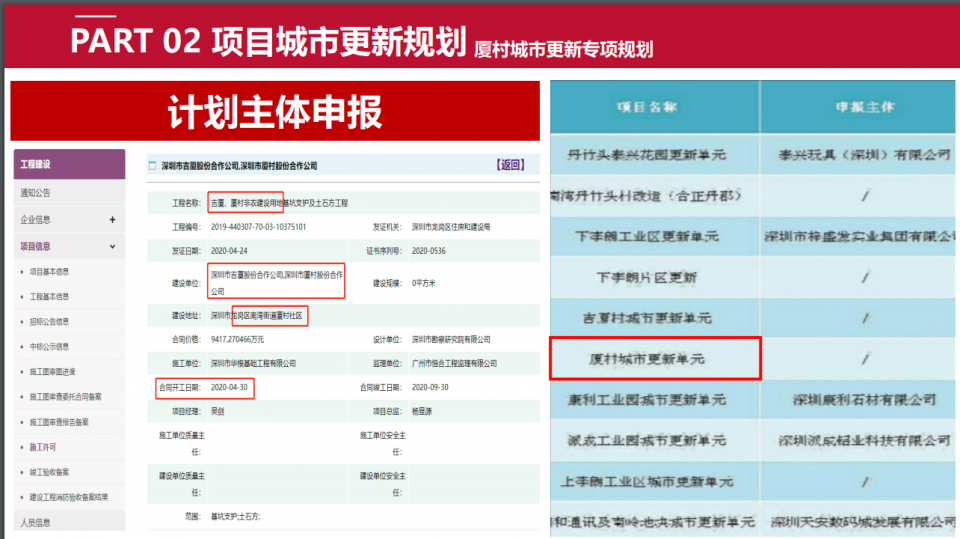The height and width of the screenshot is (539, 960).
Task: Select 工程基本信息 in the sidebar
Action: tap(50, 297)
